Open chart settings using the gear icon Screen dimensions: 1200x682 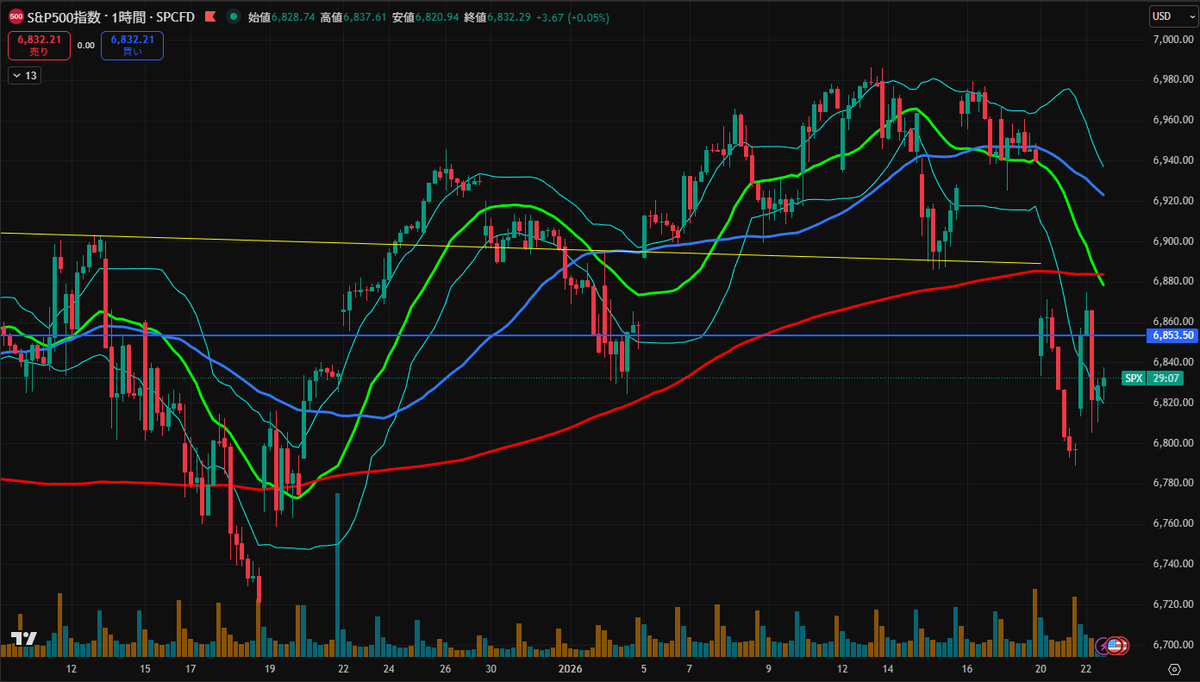(x=1175, y=670)
